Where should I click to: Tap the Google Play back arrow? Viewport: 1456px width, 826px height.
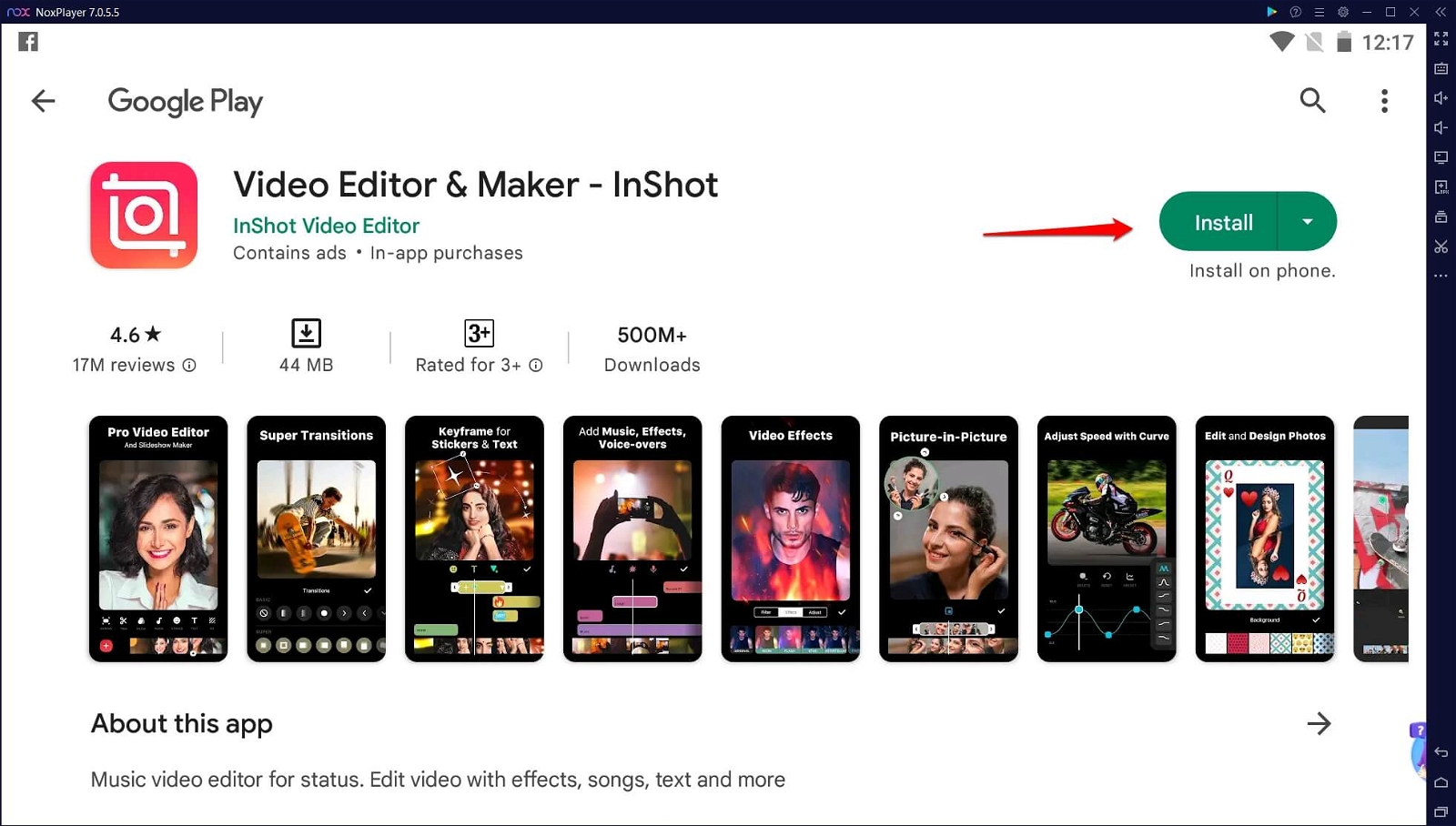click(43, 101)
